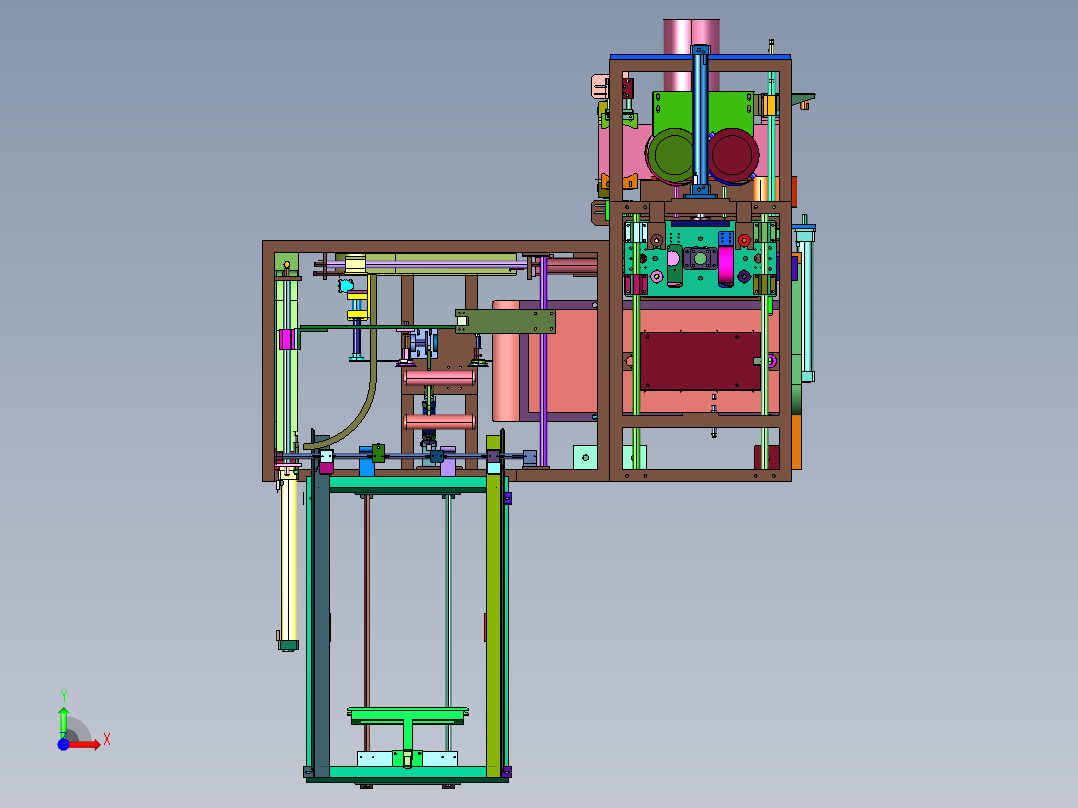Select the salmon cylindrical roll in the middle frame
This screenshot has height=808, width=1078.
point(506,361)
